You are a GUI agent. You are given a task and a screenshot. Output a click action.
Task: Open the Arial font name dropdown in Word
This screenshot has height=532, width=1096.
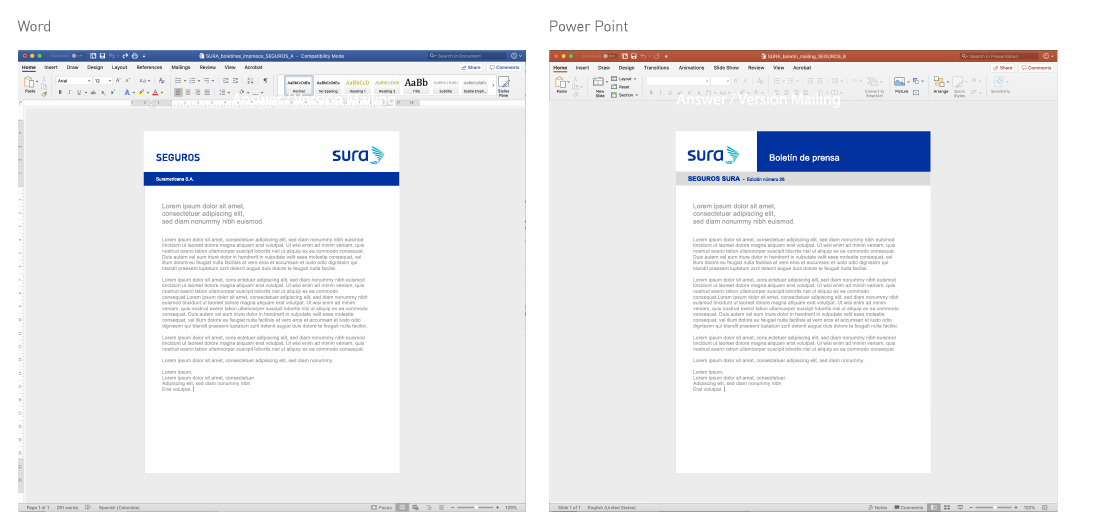88,80
